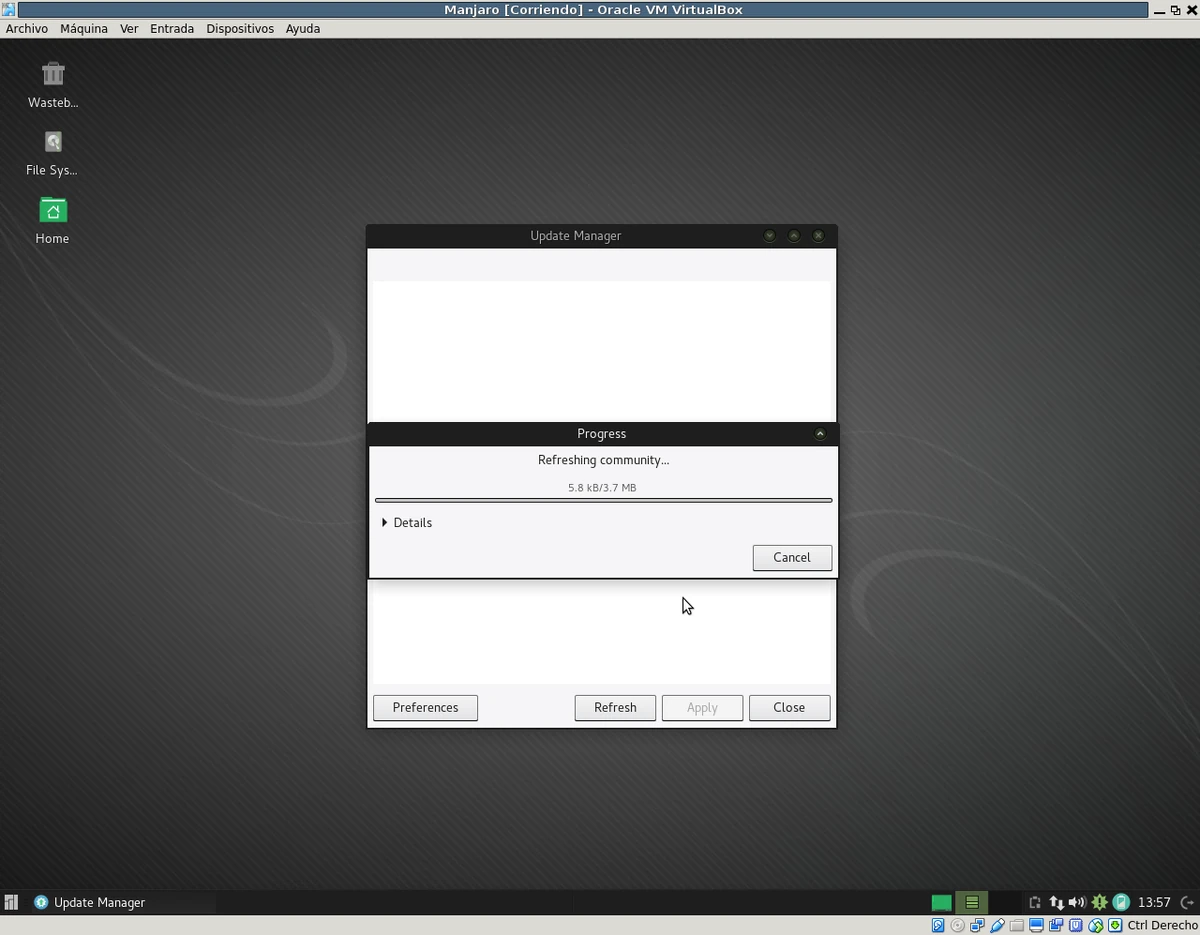Click the refresh progress bar

(602, 500)
